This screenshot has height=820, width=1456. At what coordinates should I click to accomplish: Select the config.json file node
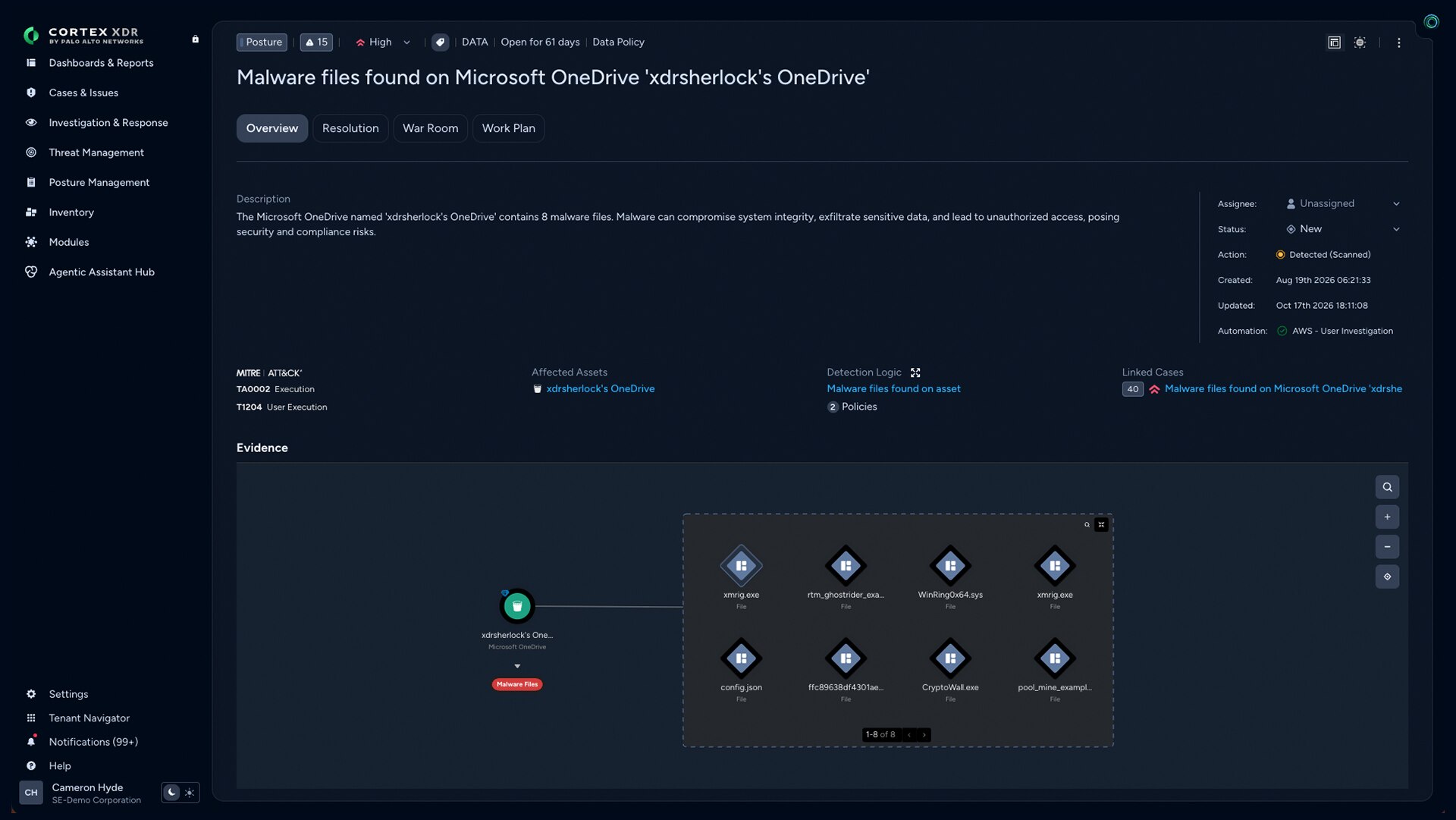(741, 658)
